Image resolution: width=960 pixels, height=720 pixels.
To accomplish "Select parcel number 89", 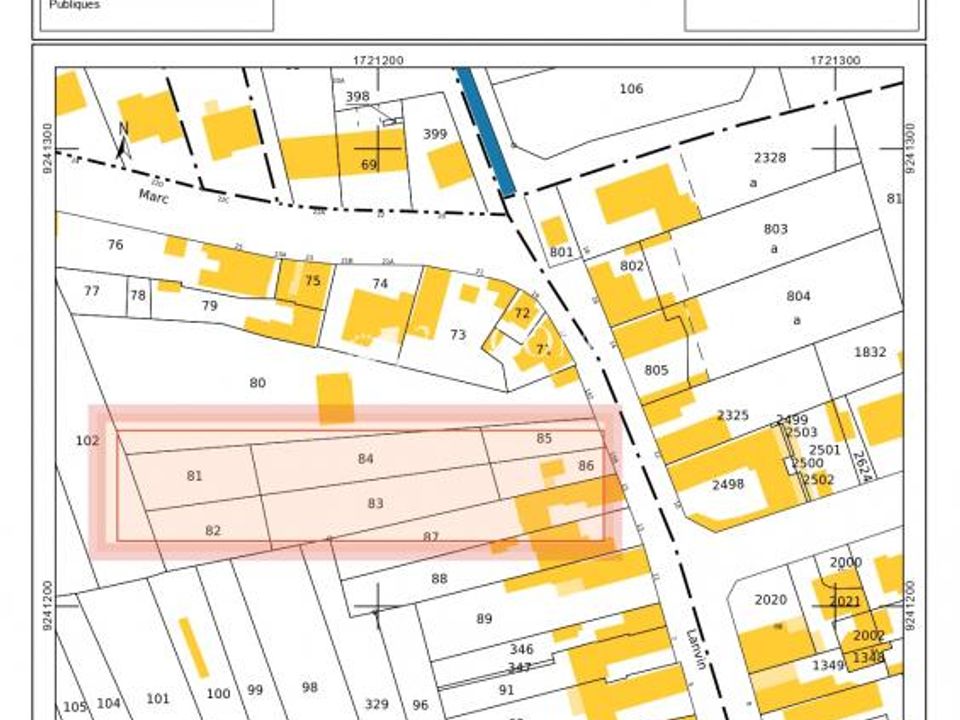I will (484, 619).
